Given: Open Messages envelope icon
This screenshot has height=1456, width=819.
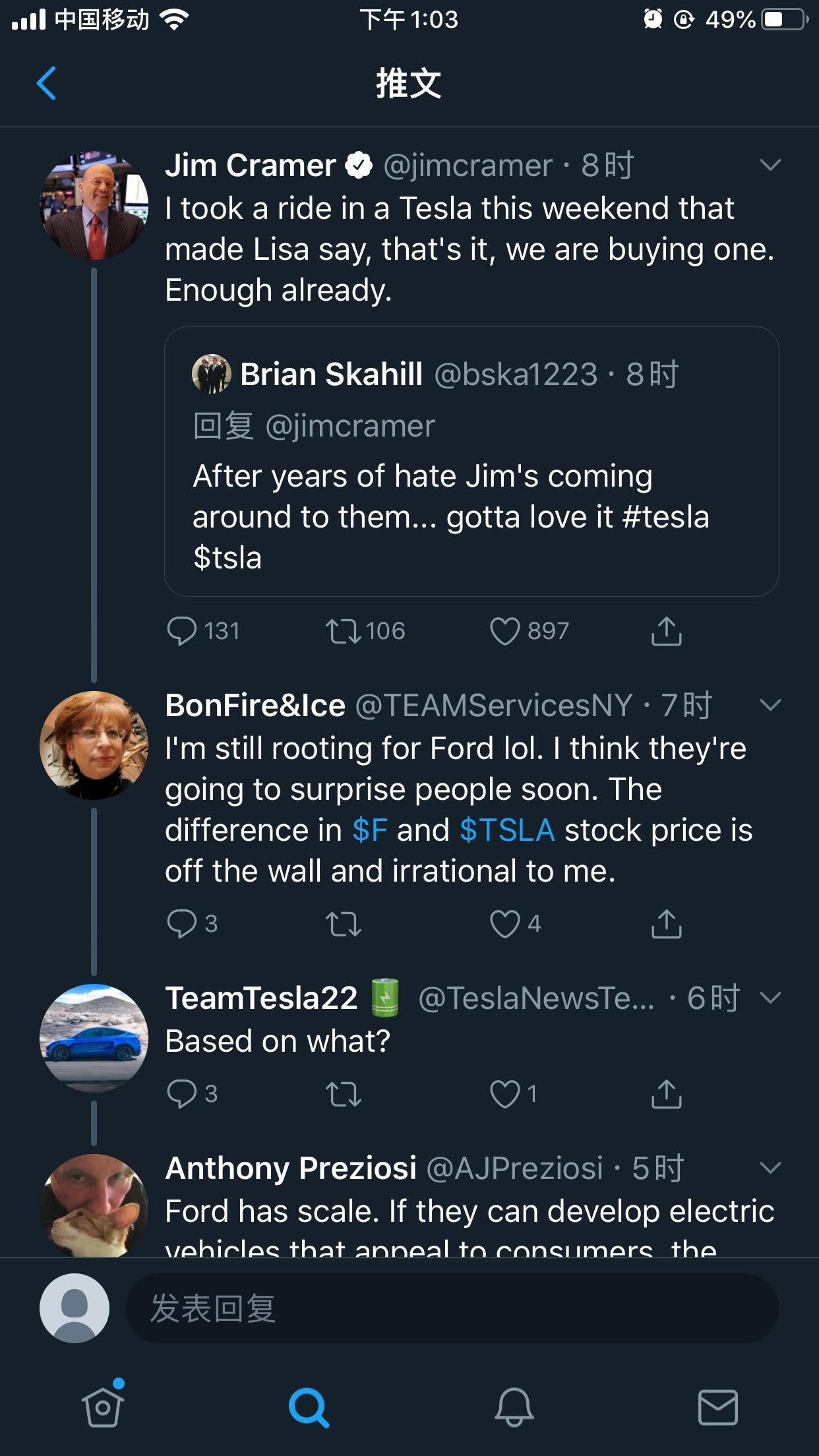Looking at the screenshot, I should pyautogui.click(x=717, y=1407).
